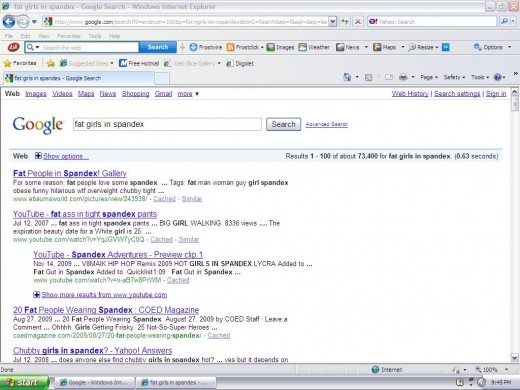Screen dimensions: 520x390
Task: Open the File menu
Action: [9, 36]
